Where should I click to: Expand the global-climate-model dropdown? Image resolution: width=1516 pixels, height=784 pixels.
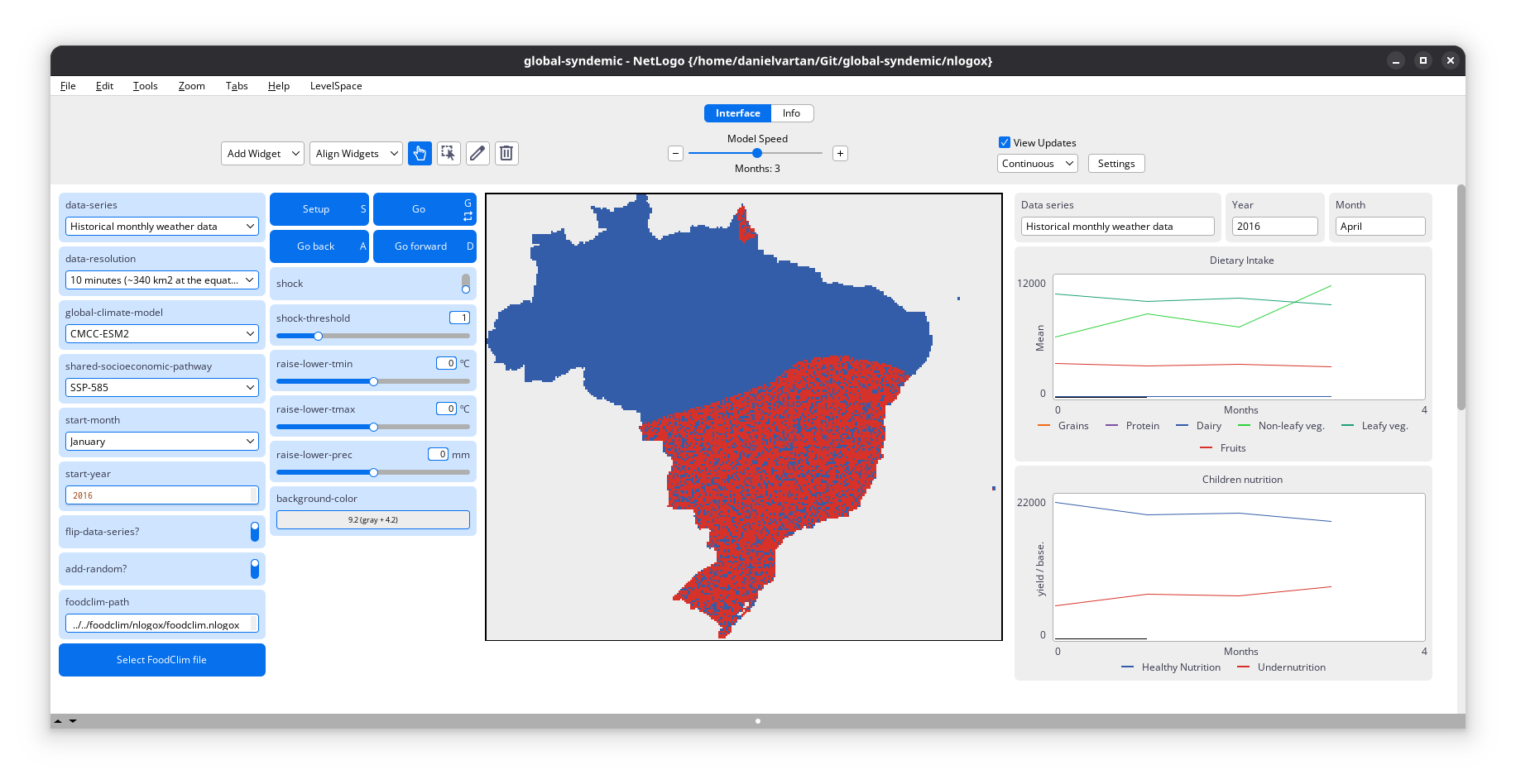pyautogui.click(x=162, y=334)
